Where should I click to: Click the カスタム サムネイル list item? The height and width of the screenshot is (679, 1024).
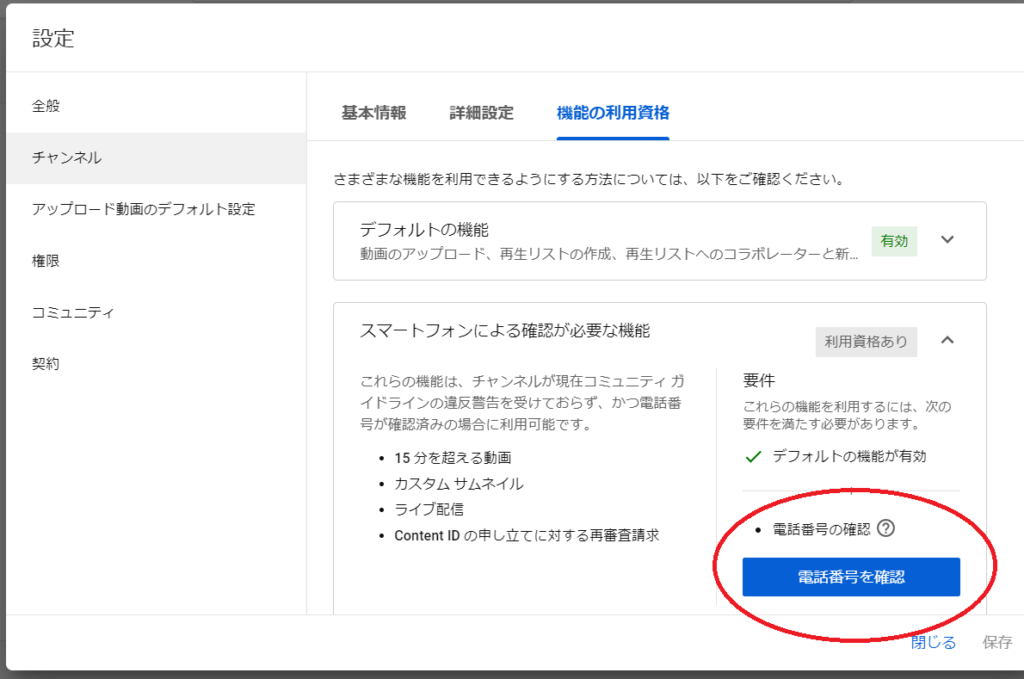pos(458,484)
